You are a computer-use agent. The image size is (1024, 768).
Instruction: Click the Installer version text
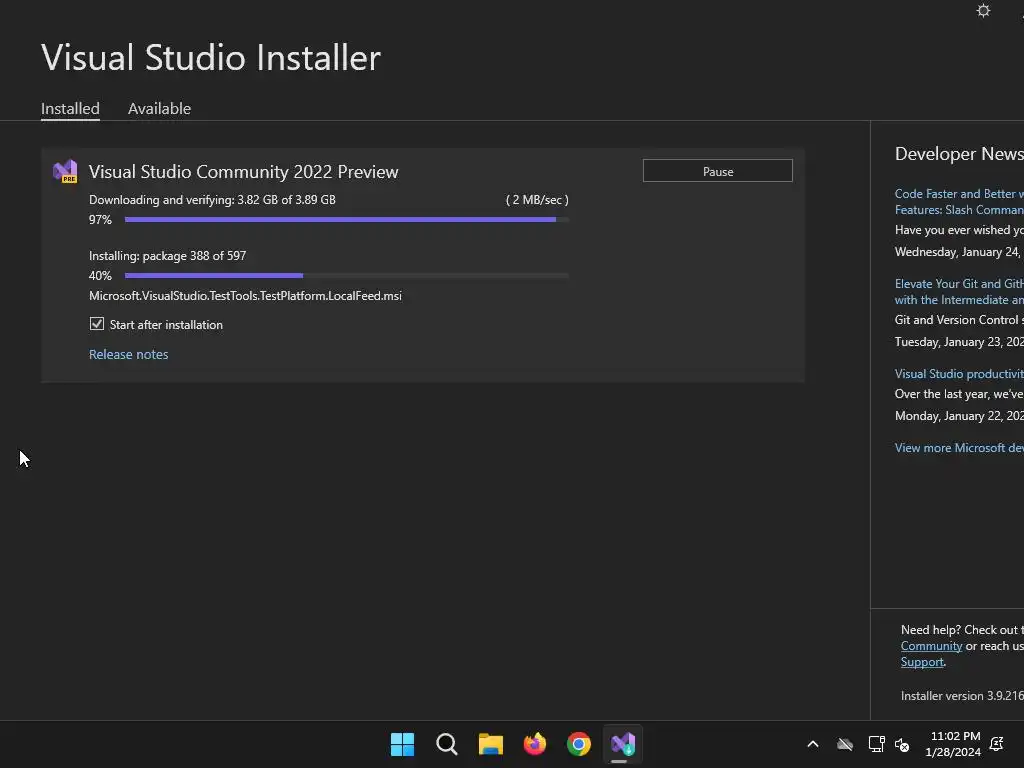click(962, 696)
